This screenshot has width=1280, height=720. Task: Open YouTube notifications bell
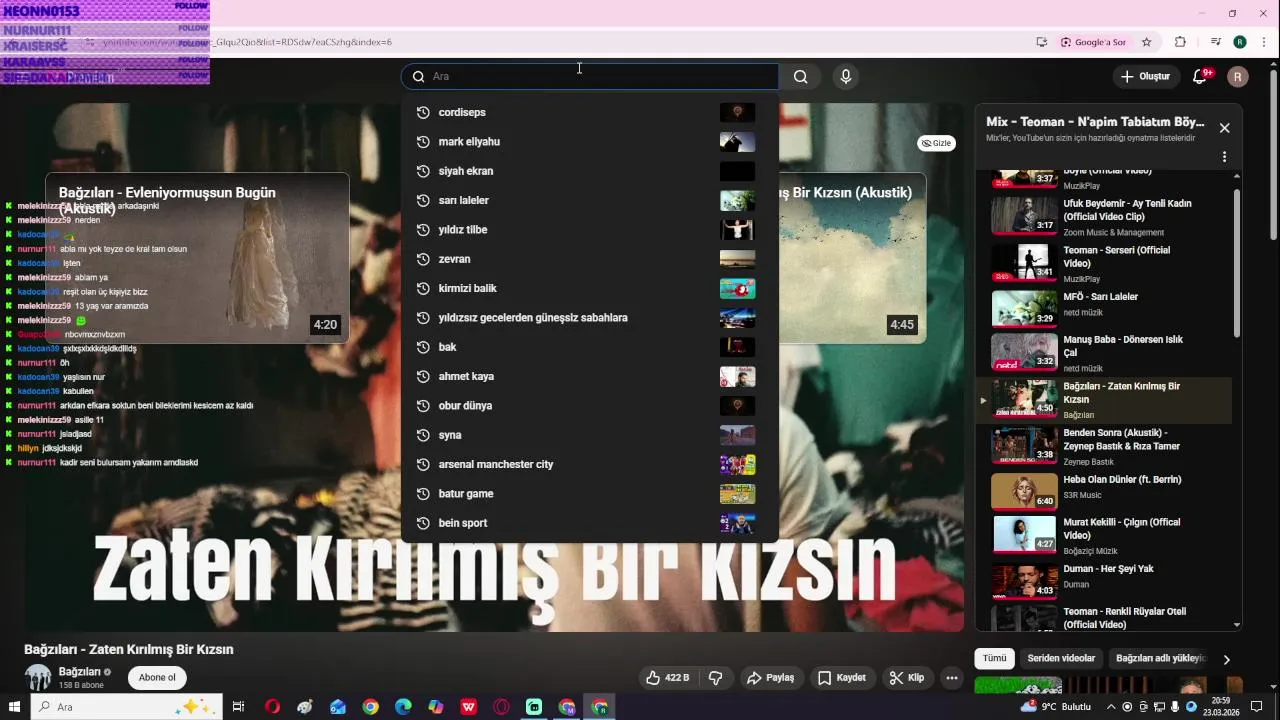(1200, 77)
